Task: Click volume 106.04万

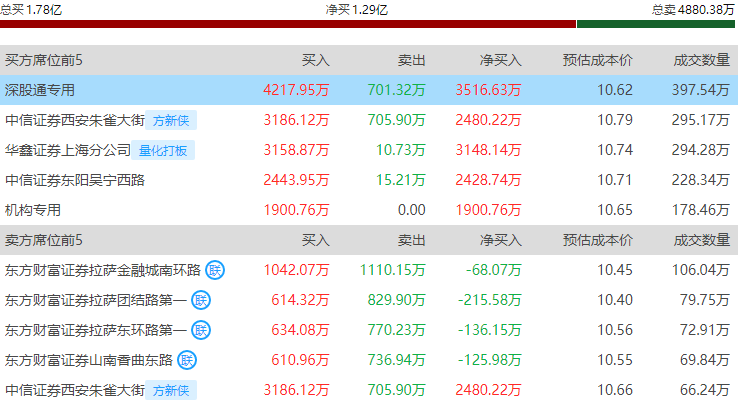Action: pyautogui.click(x=701, y=270)
